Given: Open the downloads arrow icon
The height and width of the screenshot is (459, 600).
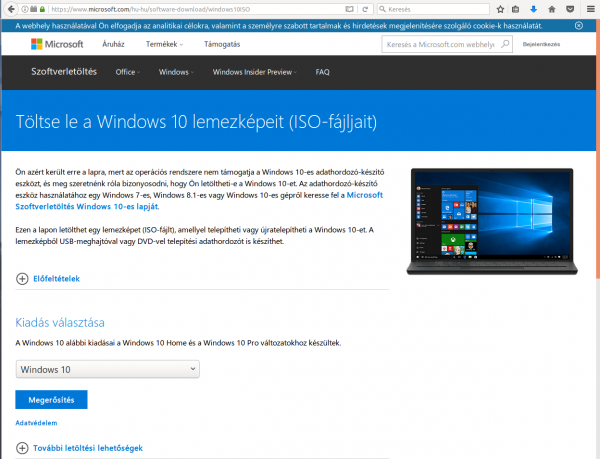Looking at the screenshot, I should coord(533,9).
